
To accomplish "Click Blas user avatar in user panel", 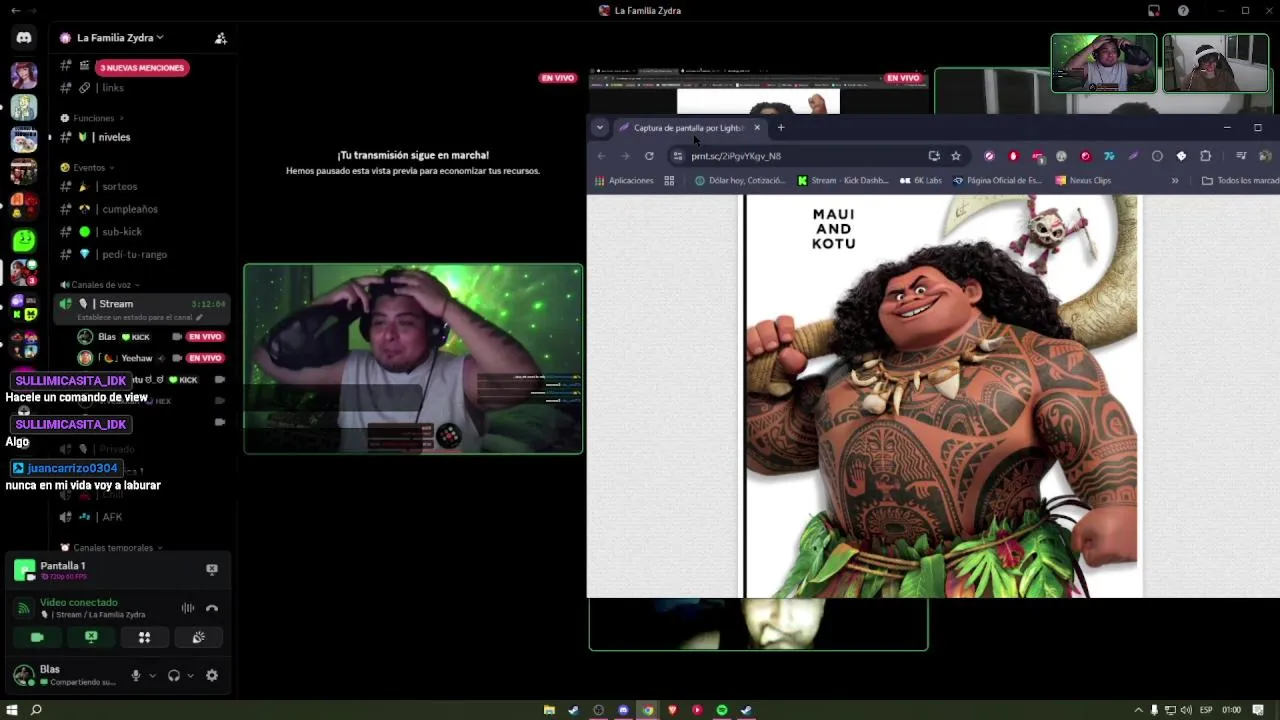I will tap(23, 675).
